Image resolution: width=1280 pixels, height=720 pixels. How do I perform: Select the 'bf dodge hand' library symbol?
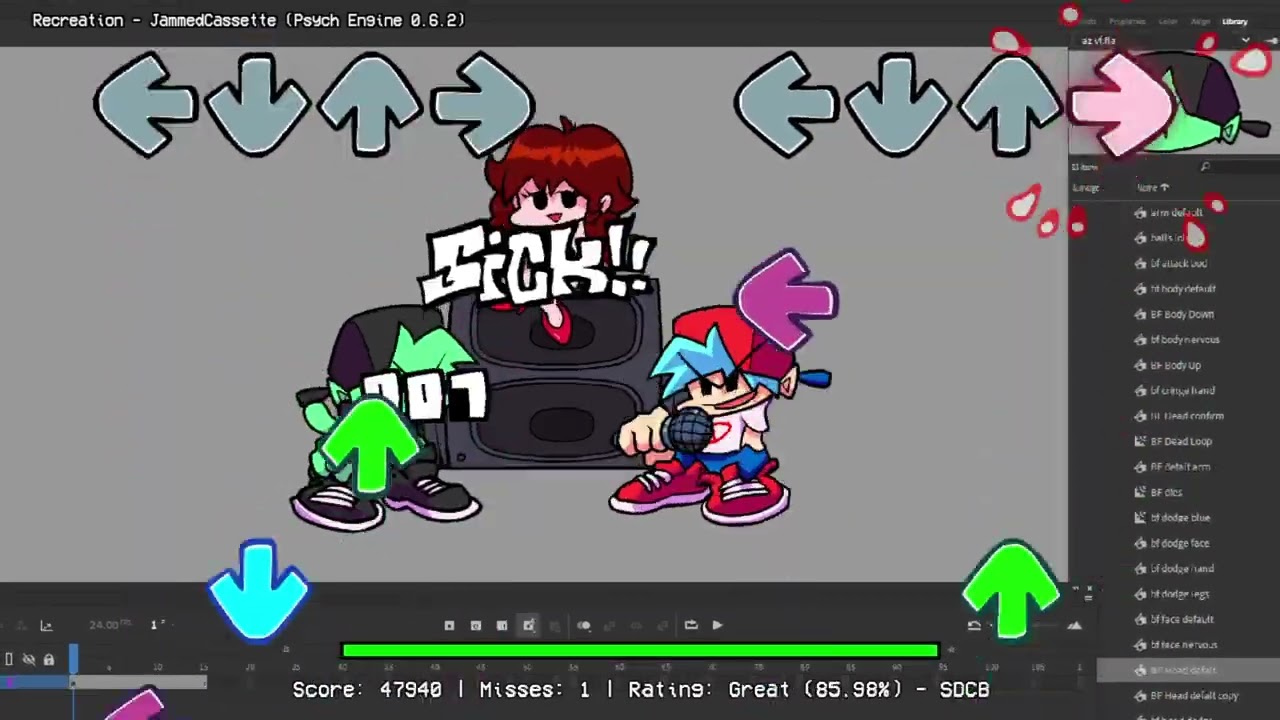point(1182,569)
